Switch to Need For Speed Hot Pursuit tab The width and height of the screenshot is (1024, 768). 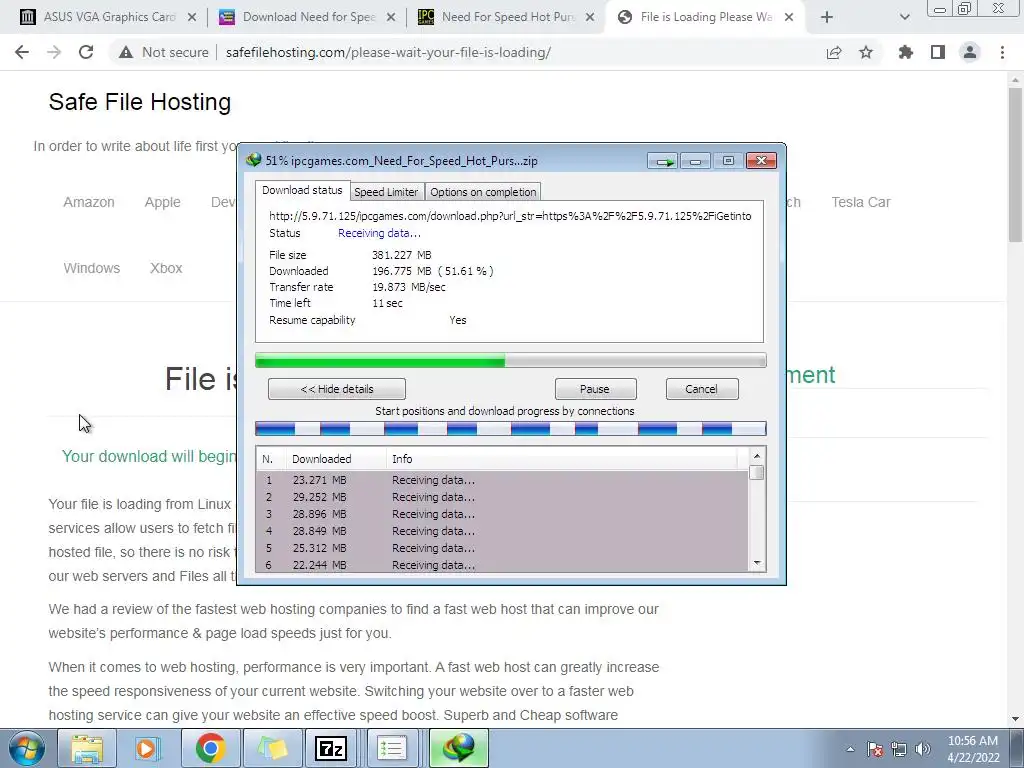[507, 18]
